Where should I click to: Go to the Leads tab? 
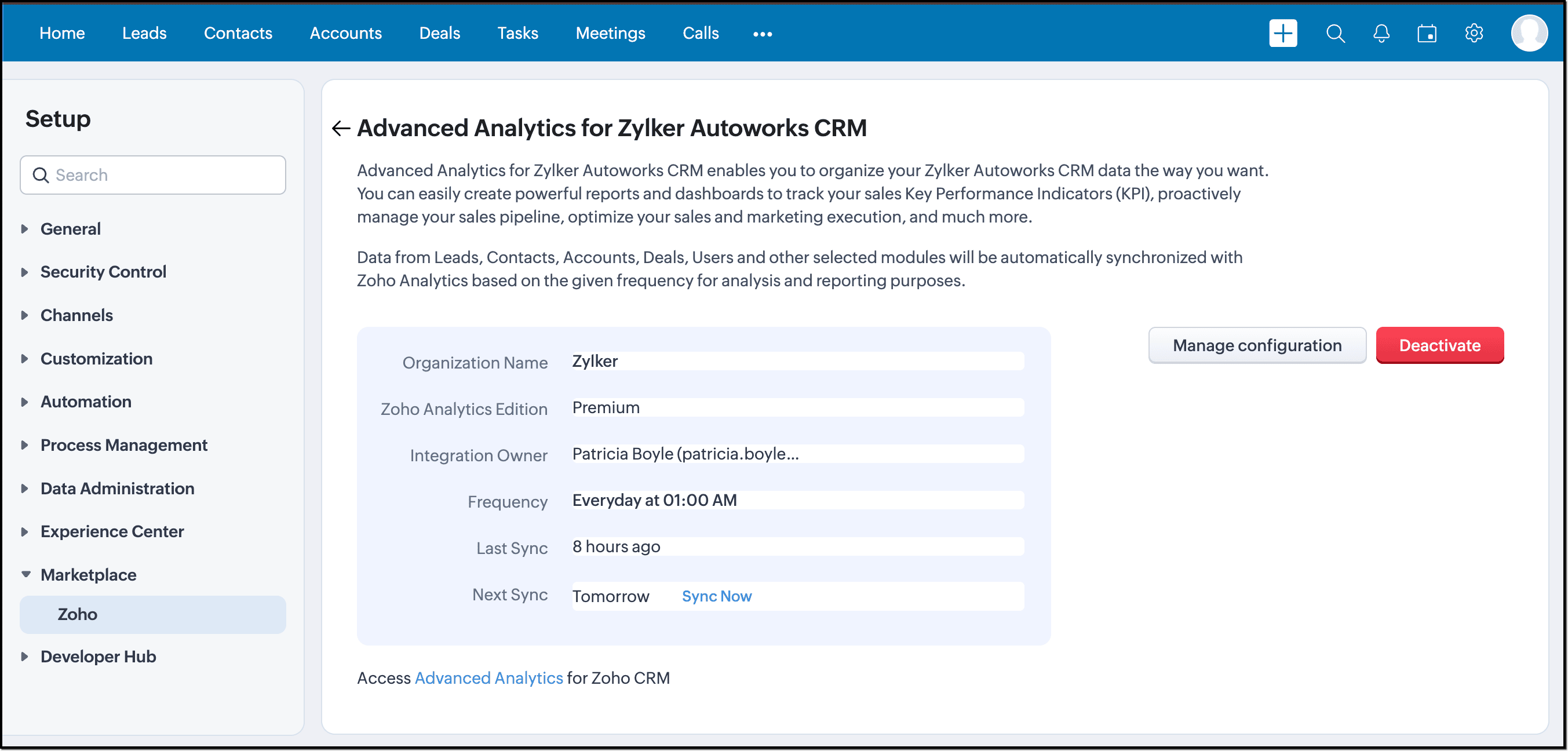(144, 34)
